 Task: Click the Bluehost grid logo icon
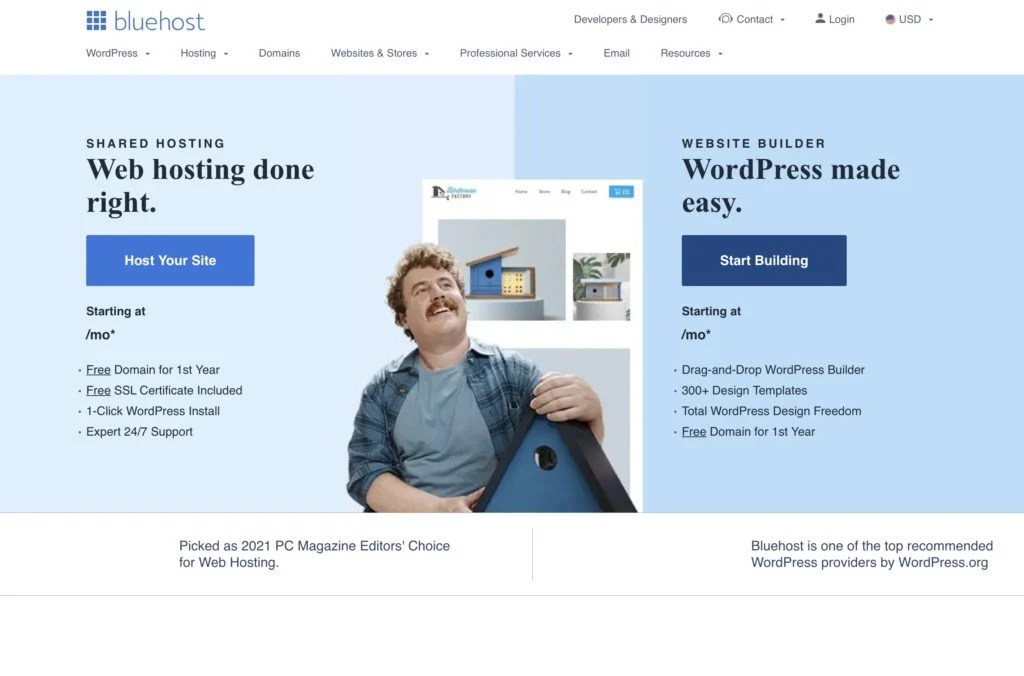coord(96,20)
